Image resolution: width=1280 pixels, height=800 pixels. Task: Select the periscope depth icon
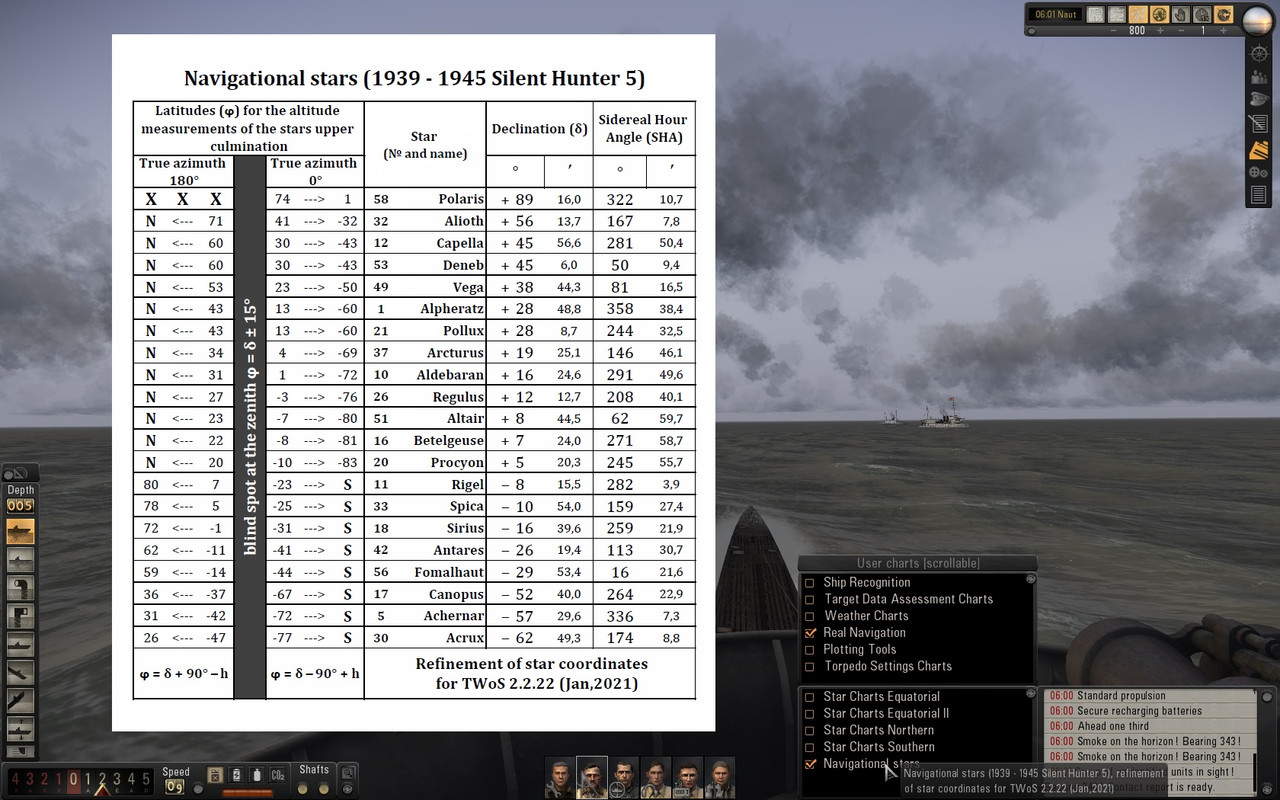20,560
